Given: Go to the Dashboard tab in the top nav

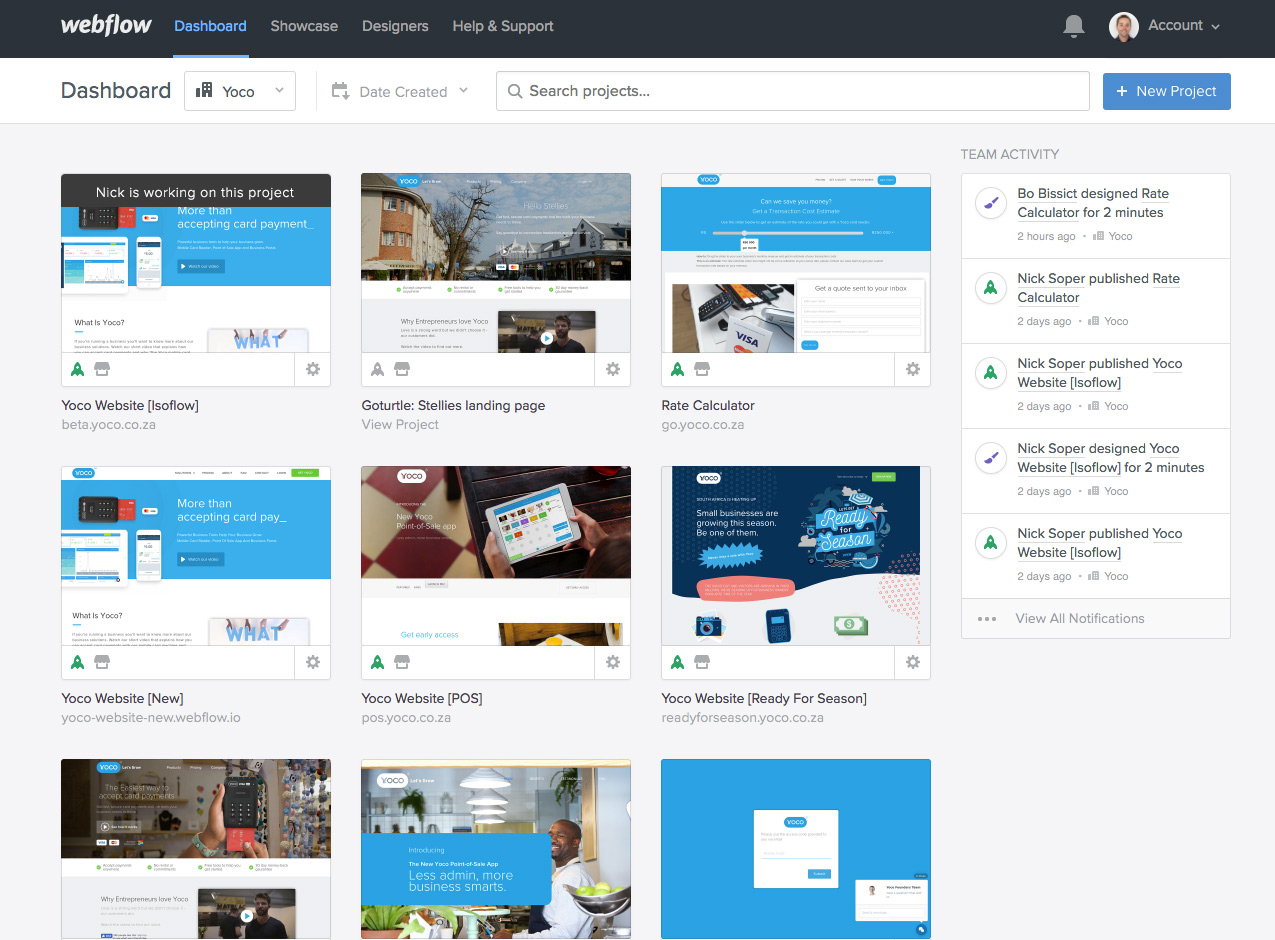Looking at the screenshot, I should (x=210, y=26).
